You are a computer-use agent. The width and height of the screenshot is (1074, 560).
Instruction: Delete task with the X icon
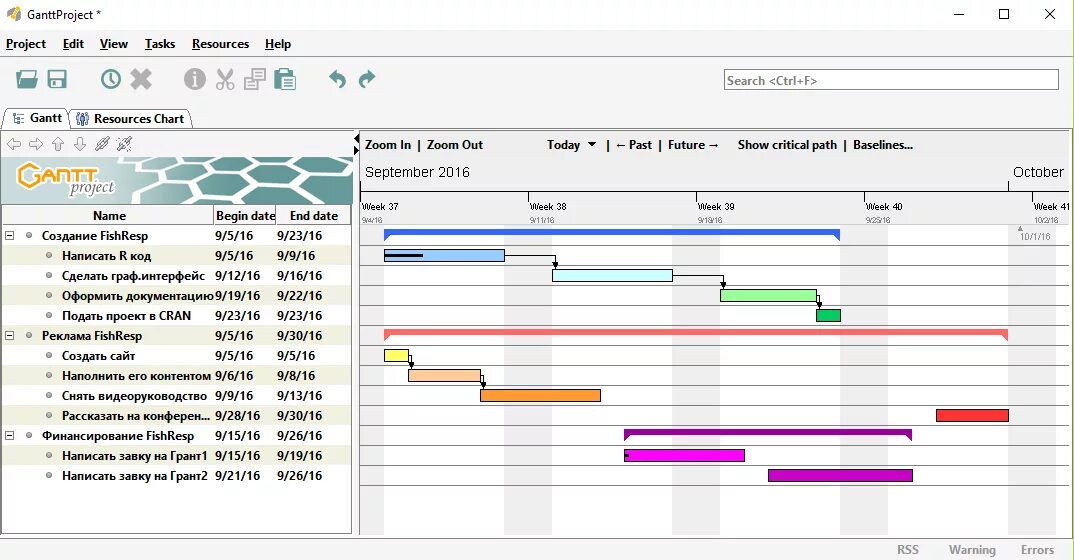click(141, 79)
